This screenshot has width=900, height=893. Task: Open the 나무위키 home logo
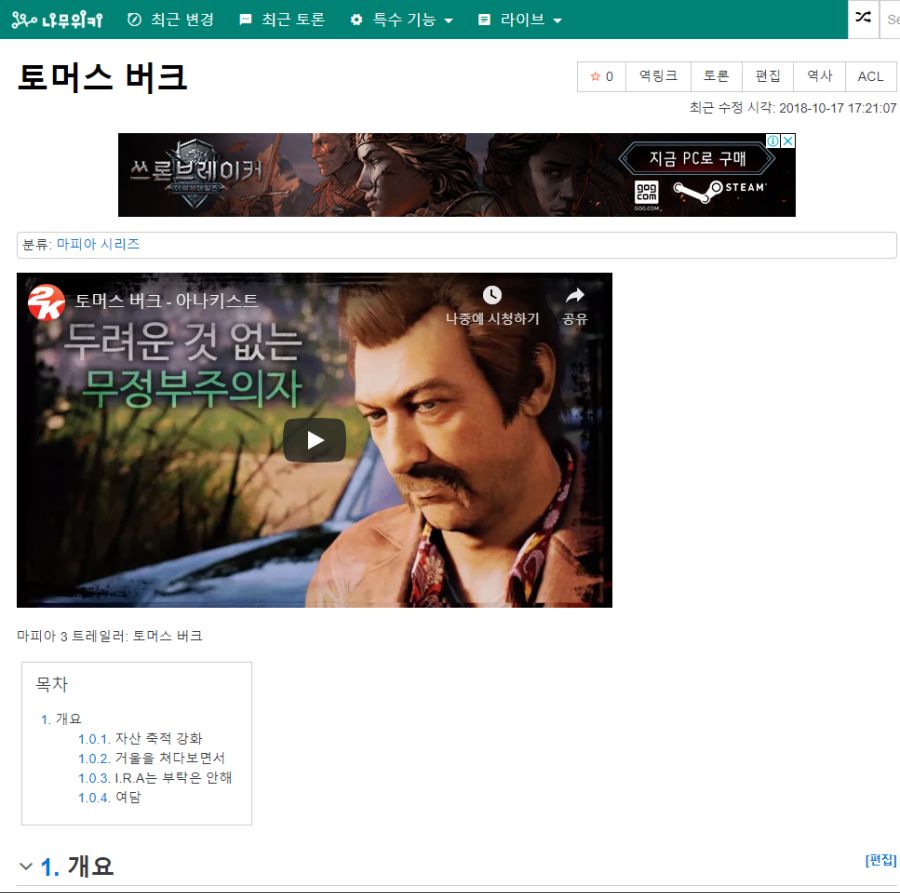(x=57, y=20)
